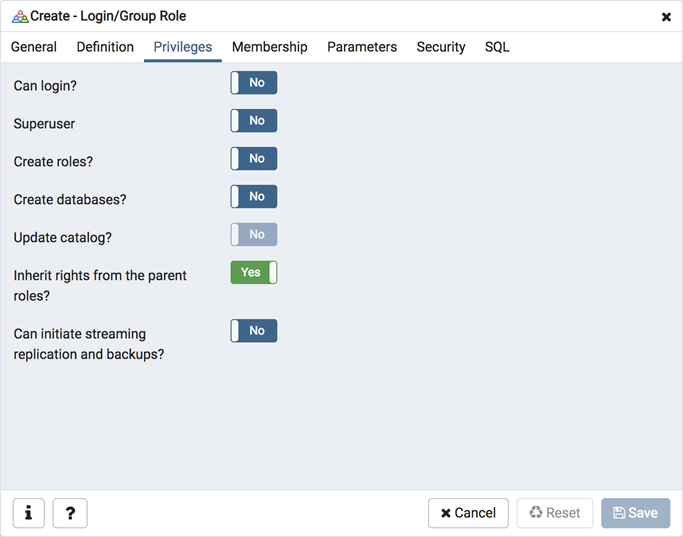Open the Definition tab
The width and height of the screenshot is (683, 537).
coord(105,47)
